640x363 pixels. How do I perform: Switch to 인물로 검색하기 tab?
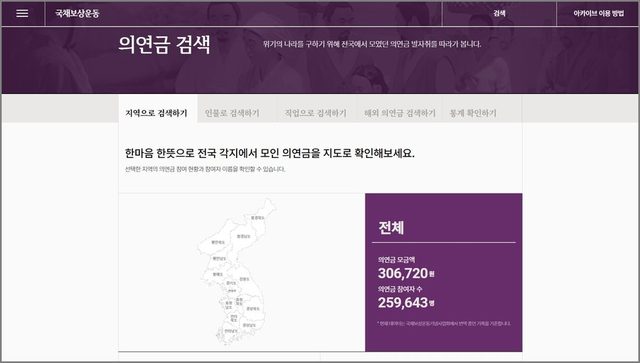(x=232, y=113)
